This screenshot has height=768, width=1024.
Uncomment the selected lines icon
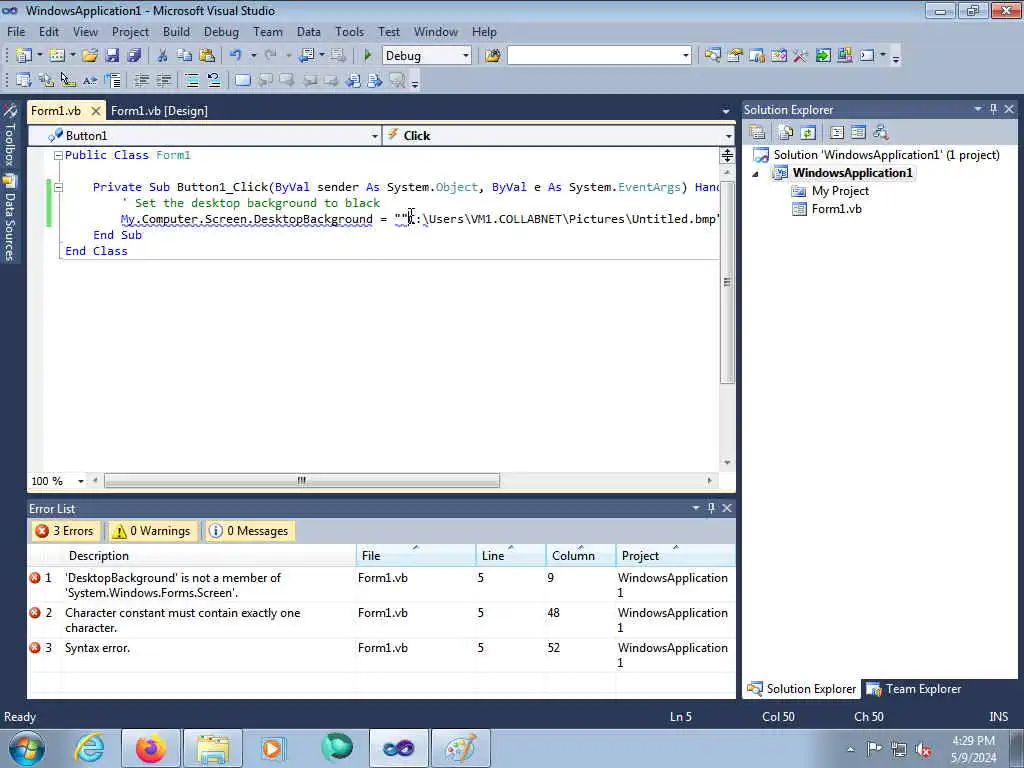pos(214,80)
